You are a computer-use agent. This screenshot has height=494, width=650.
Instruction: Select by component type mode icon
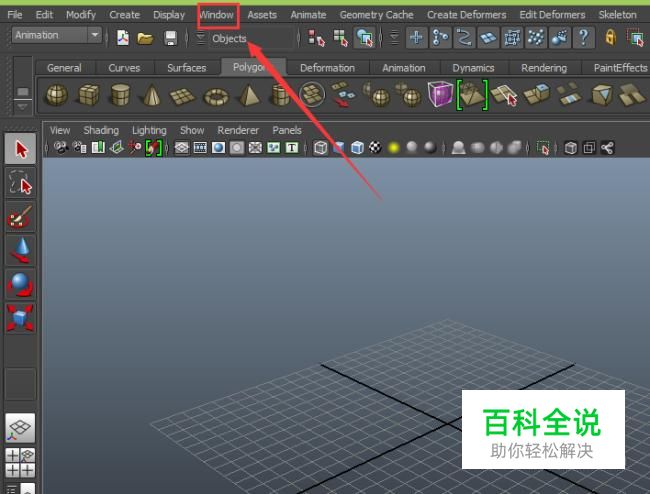(364, 38)
